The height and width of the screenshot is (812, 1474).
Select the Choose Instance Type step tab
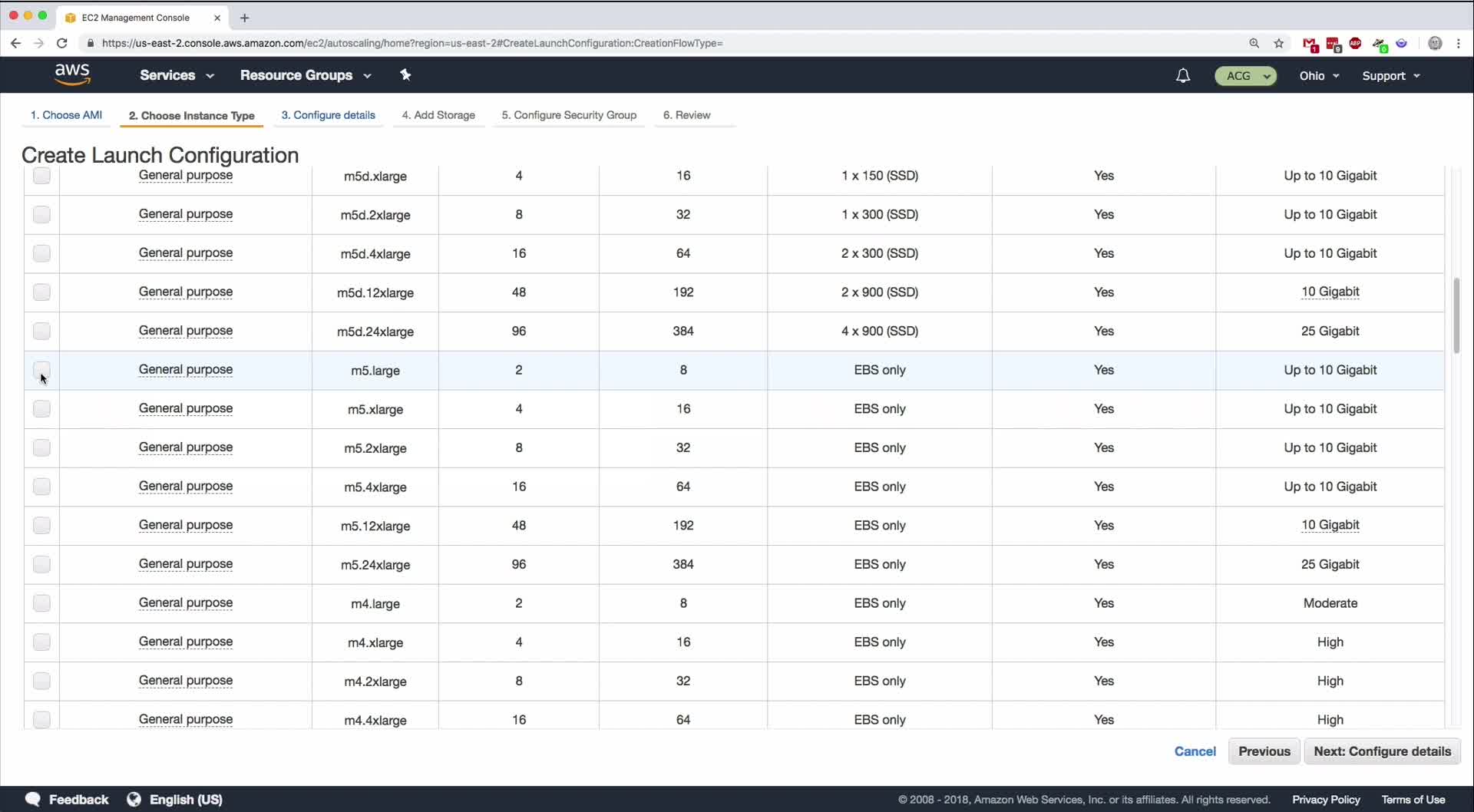[192, 116]
